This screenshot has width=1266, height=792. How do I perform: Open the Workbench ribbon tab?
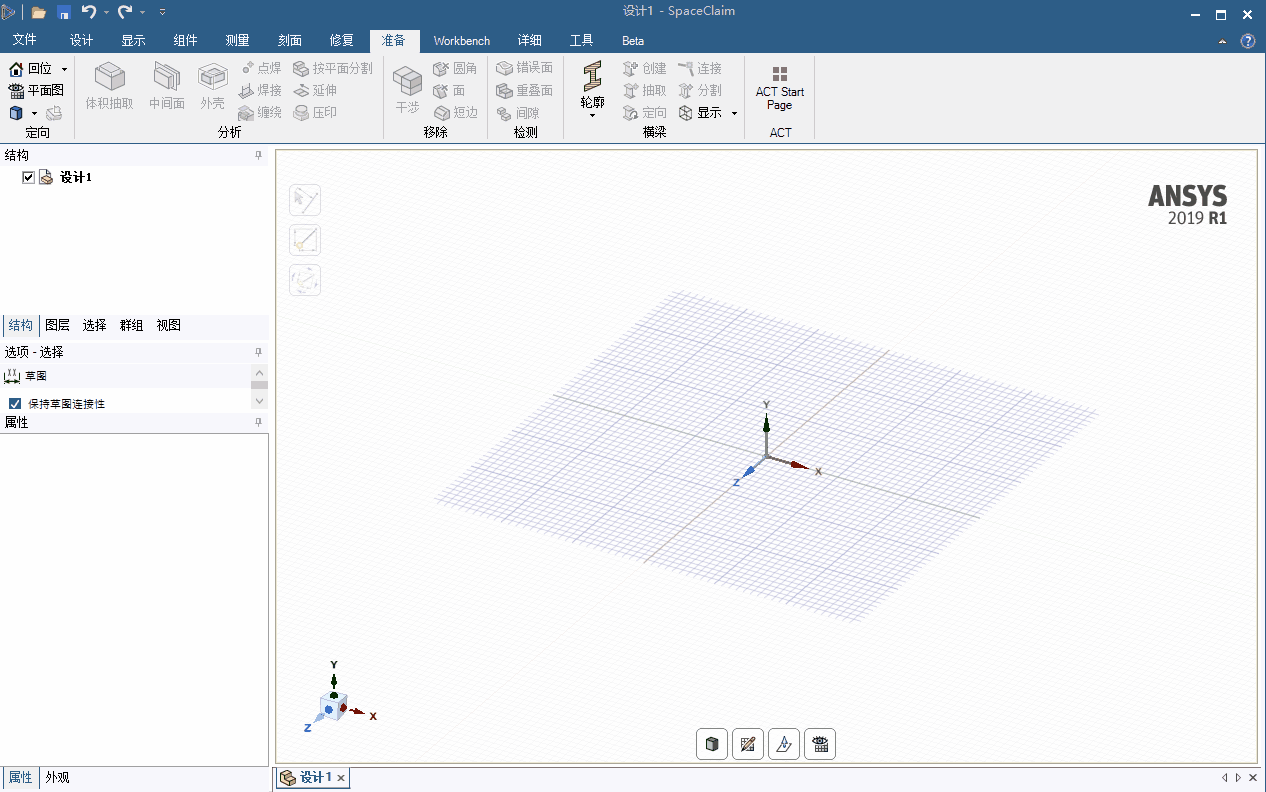[462, 41]
